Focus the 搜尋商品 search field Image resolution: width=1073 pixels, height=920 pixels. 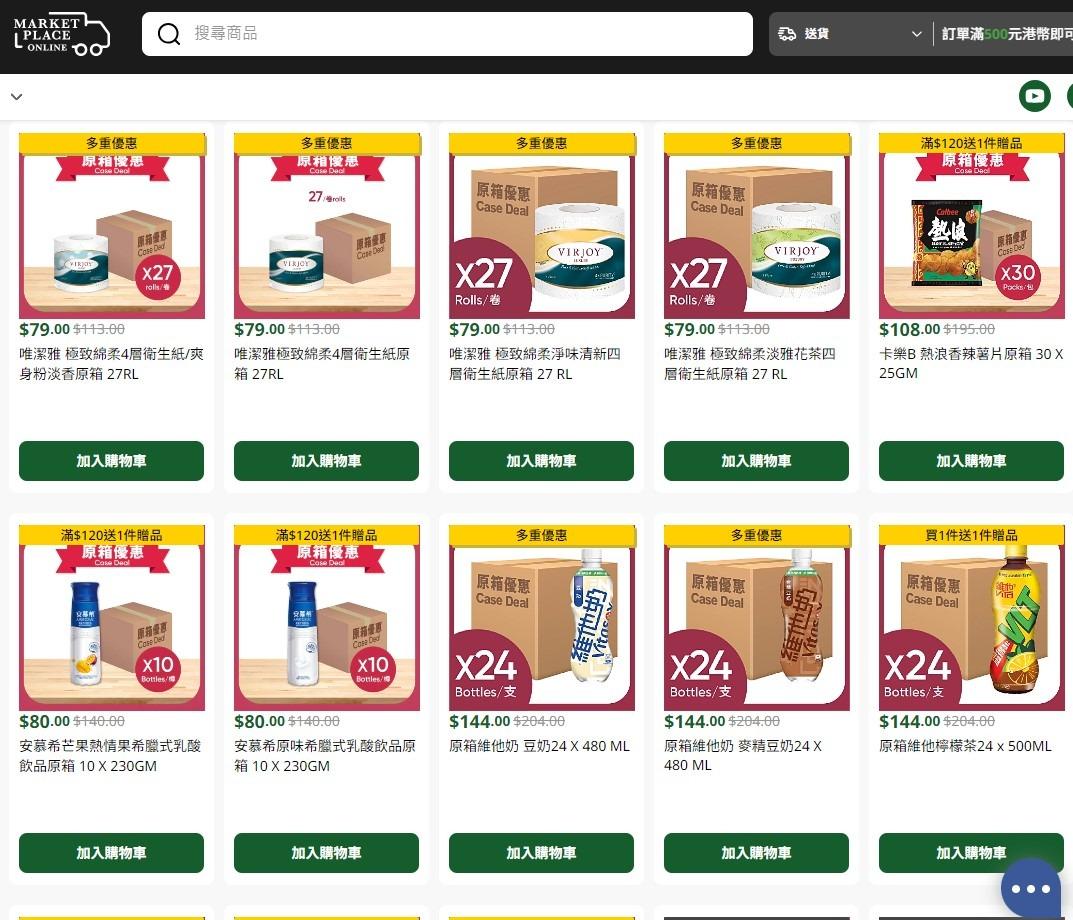[x=447, y=34]
